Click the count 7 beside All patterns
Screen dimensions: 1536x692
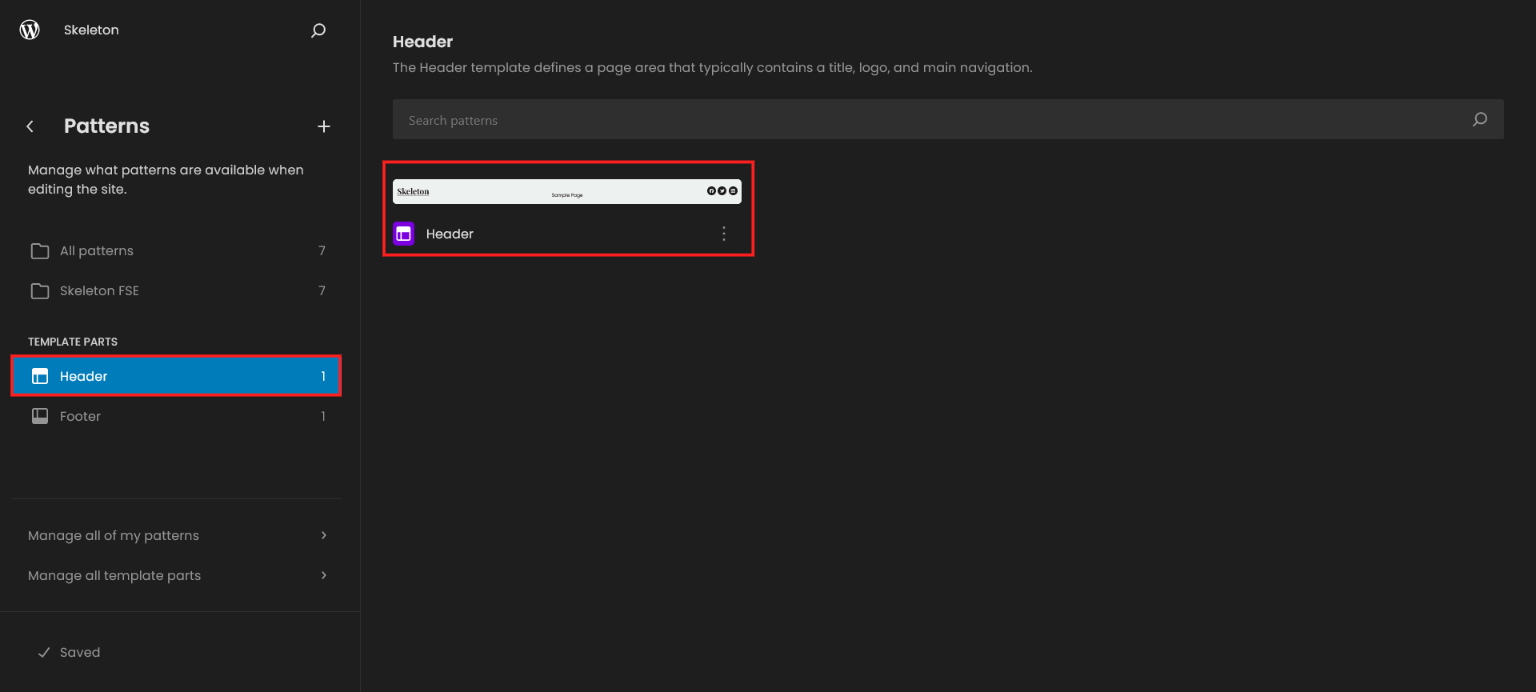322,251
